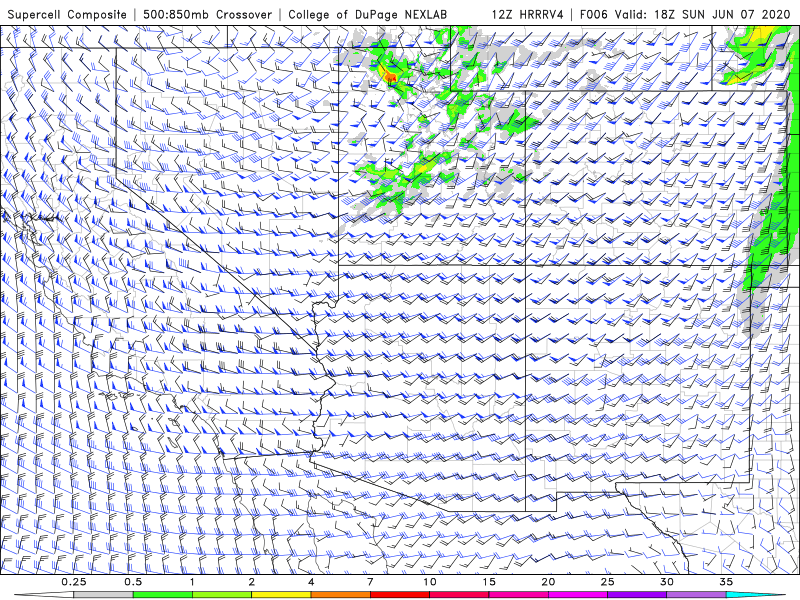The height and width of the screenshot is (600, 800).
Task: Select the bright green 0.5–1 legend swatch
Action: [163, 595]
